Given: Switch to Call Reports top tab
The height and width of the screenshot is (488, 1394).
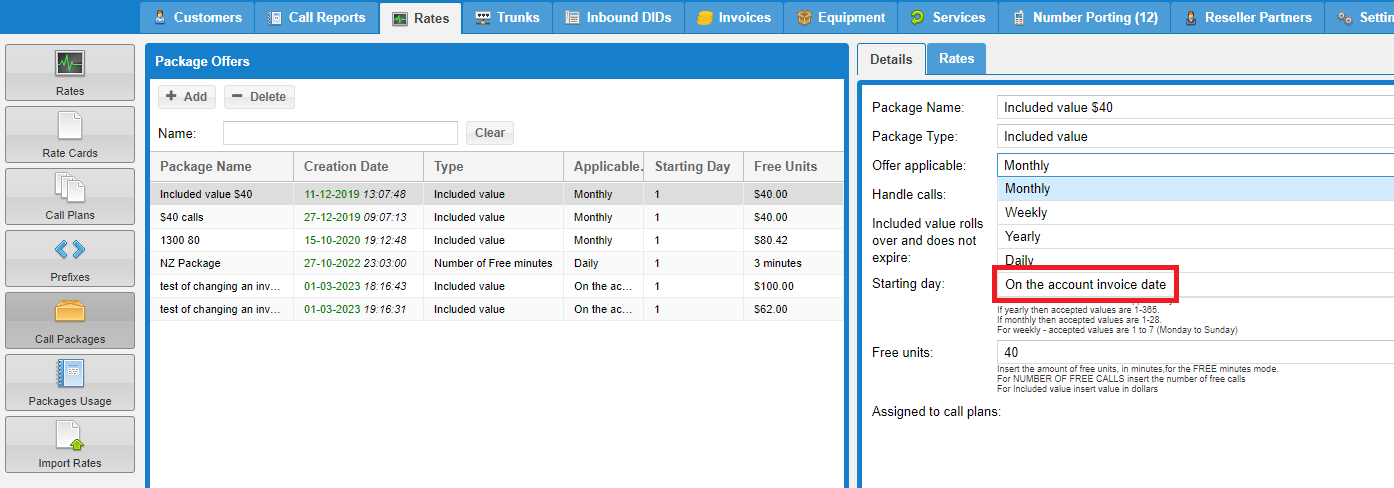Looking at the screenshot, I should pos(316,17).
